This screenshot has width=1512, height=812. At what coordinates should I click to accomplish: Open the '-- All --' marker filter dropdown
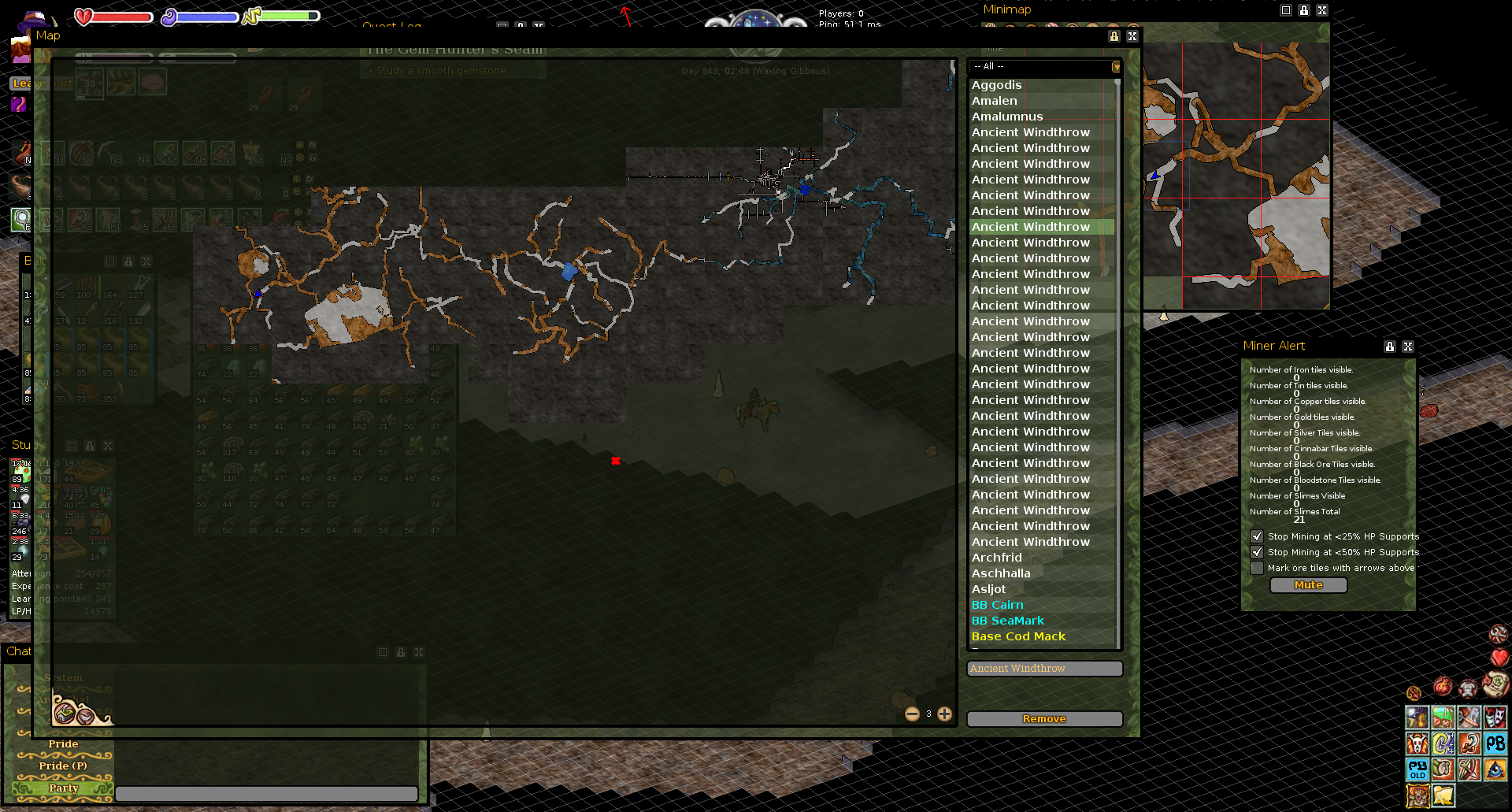tap(1044, 67)
